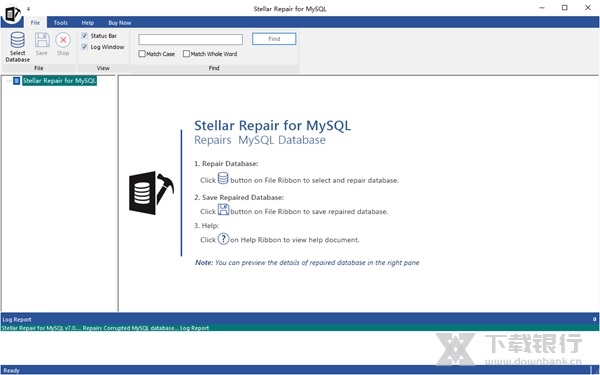Click the "3. Help:" heading
The height and width of the screenshot is (375, 600).
tap(207, 225)
